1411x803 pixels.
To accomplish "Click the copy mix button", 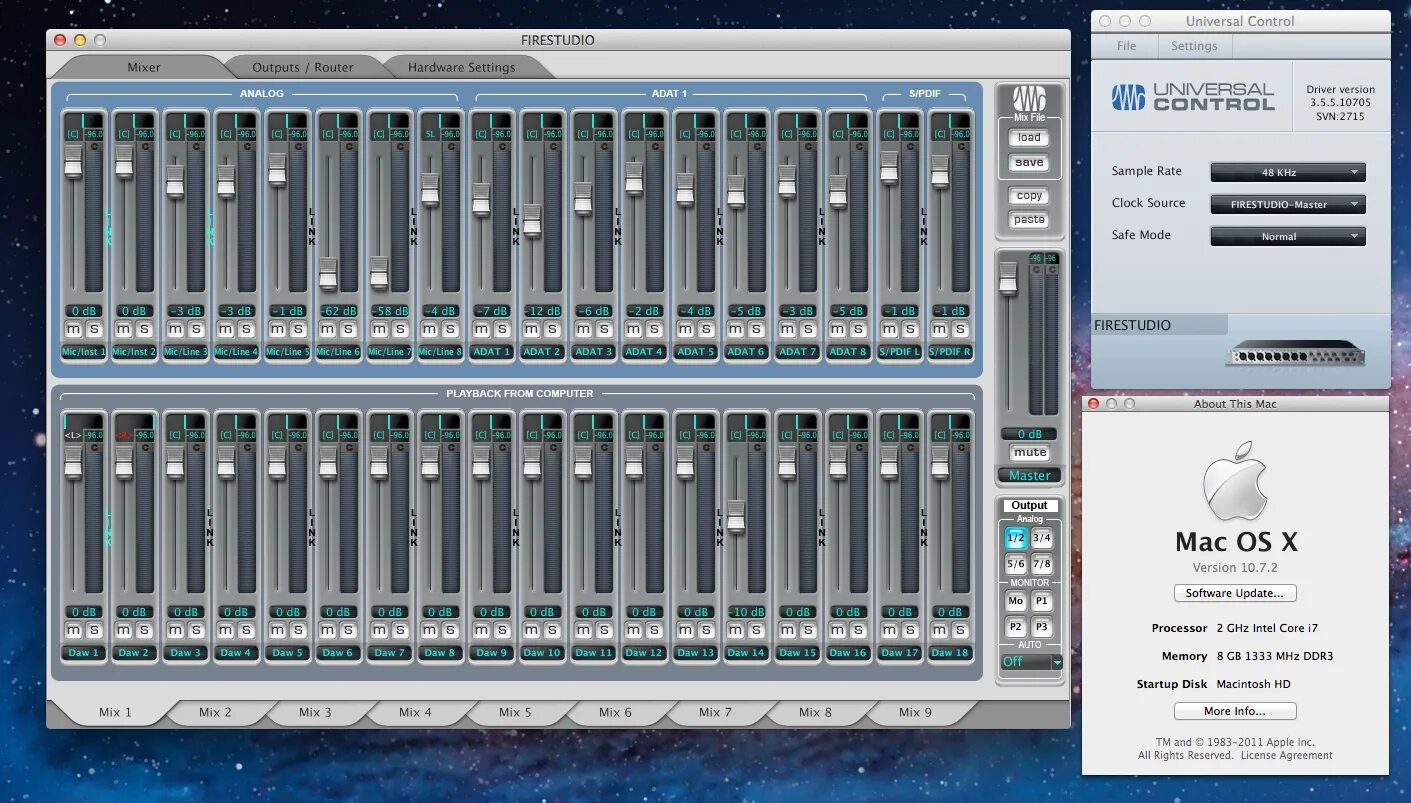I will pyautogui.click(x=1029, y=196).
